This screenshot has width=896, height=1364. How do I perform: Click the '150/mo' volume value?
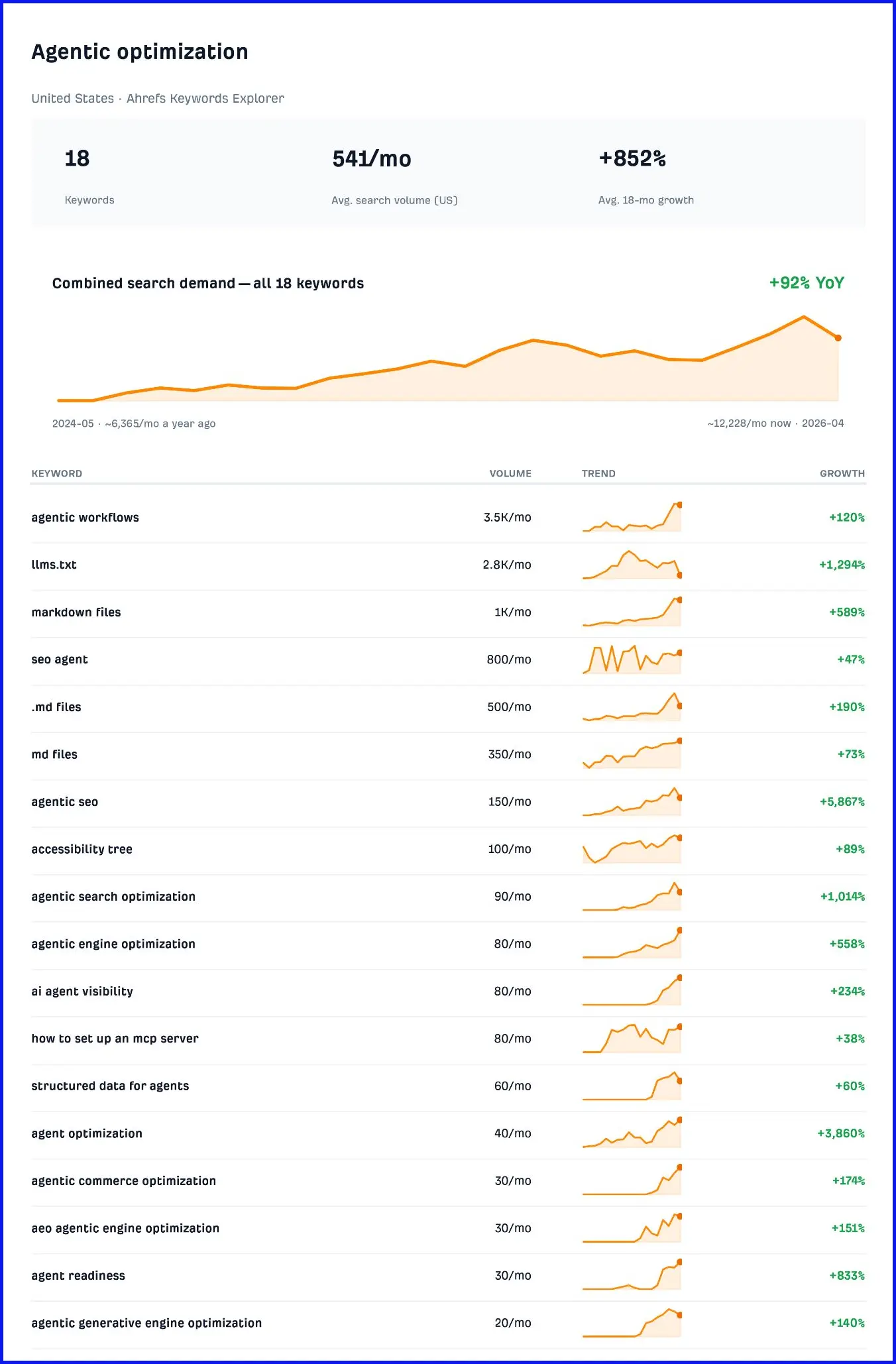[x=510, y=802]
